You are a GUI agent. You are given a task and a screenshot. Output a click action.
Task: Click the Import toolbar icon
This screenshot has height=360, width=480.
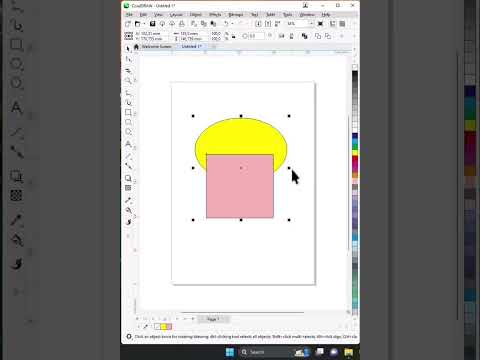coord(258,24)
